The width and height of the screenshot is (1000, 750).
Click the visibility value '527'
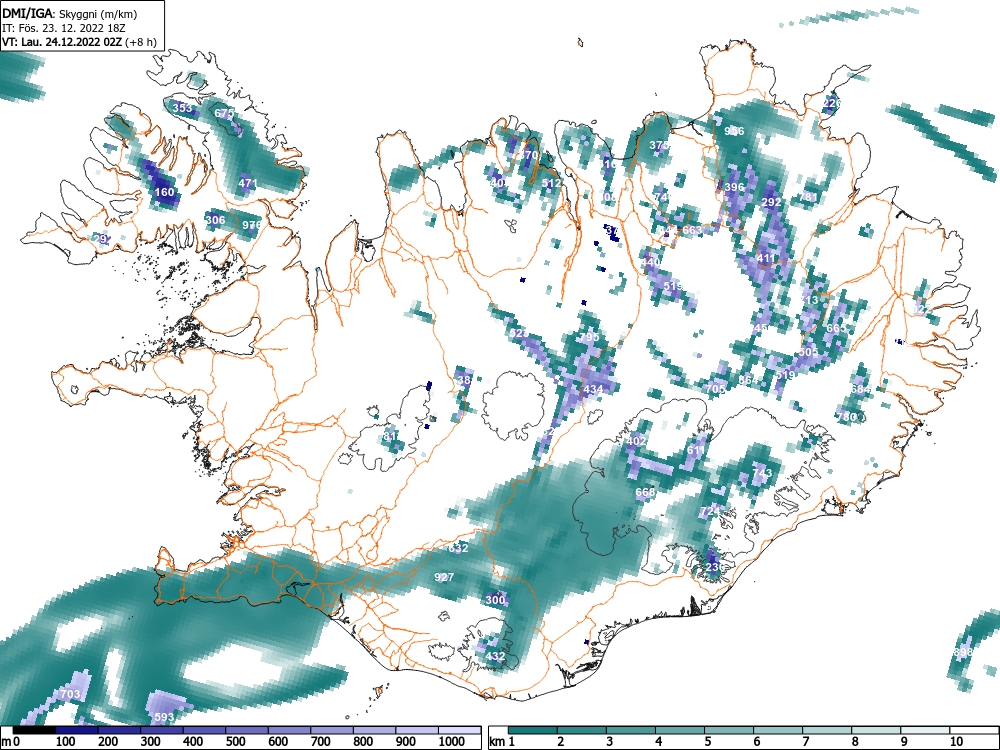point(520,333)
